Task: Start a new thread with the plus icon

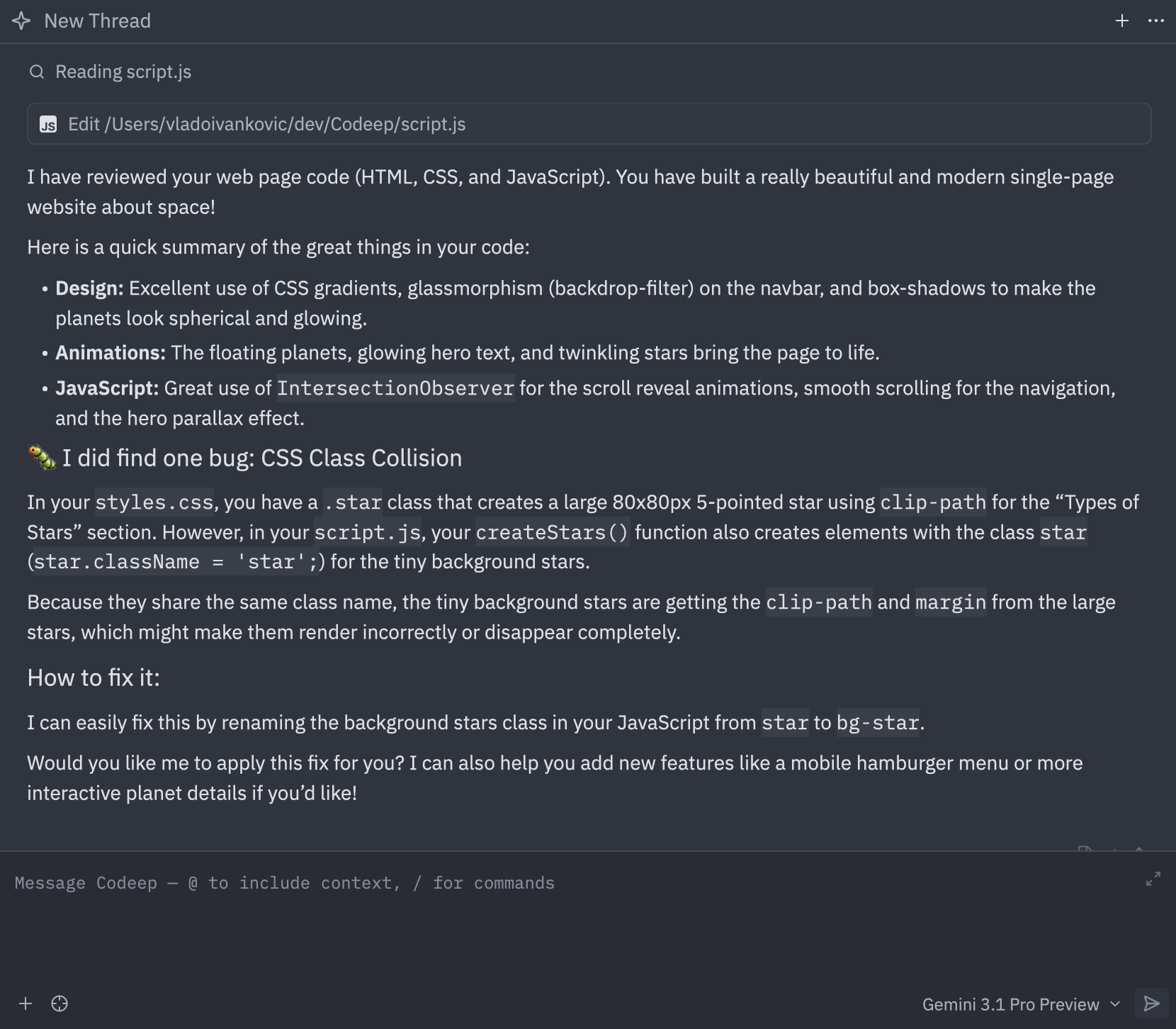Action: point(1124,21)
